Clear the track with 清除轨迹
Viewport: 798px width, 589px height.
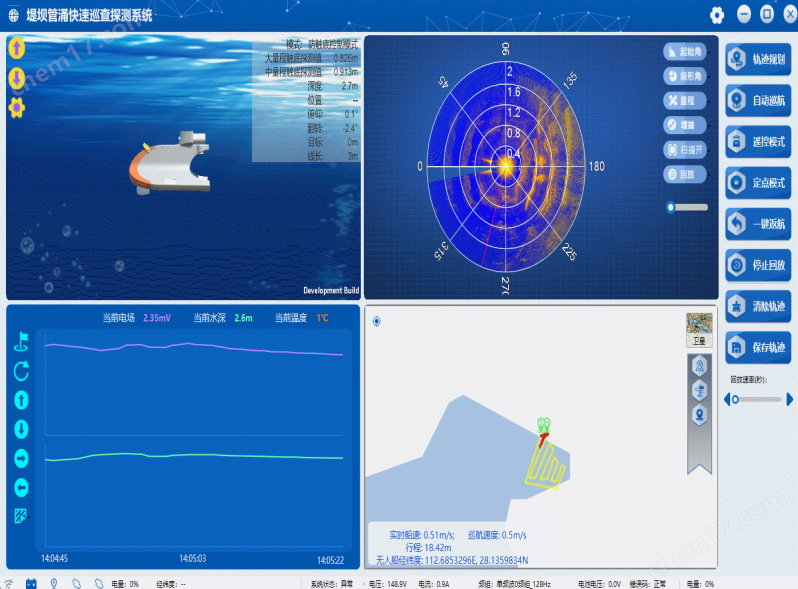[758, 306]
